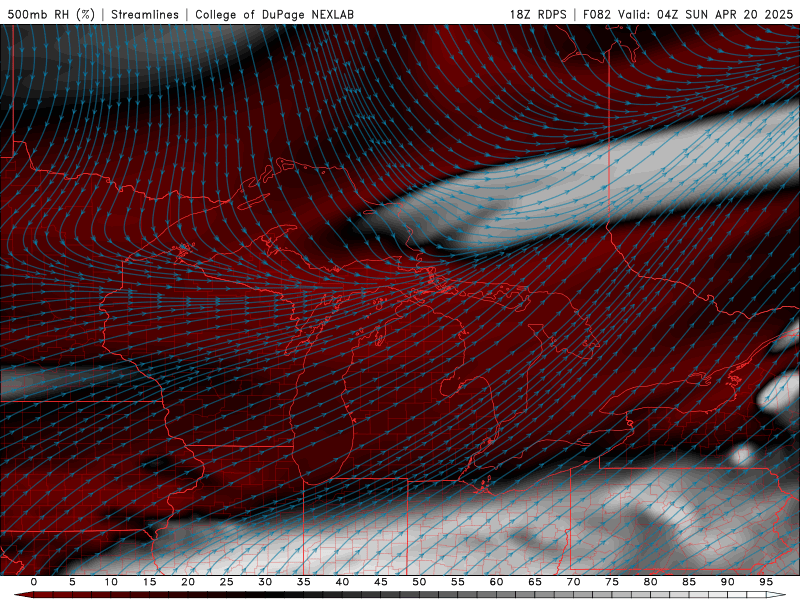
Task: Click the colorbar label '40'
Action: tap(342, 582)
